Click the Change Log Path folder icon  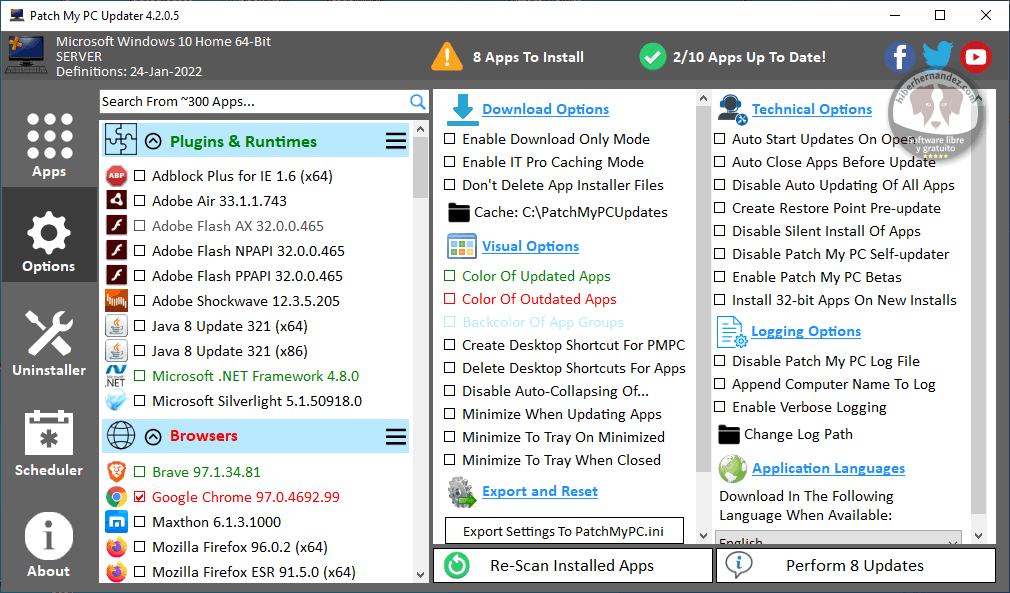coord(729,435)
